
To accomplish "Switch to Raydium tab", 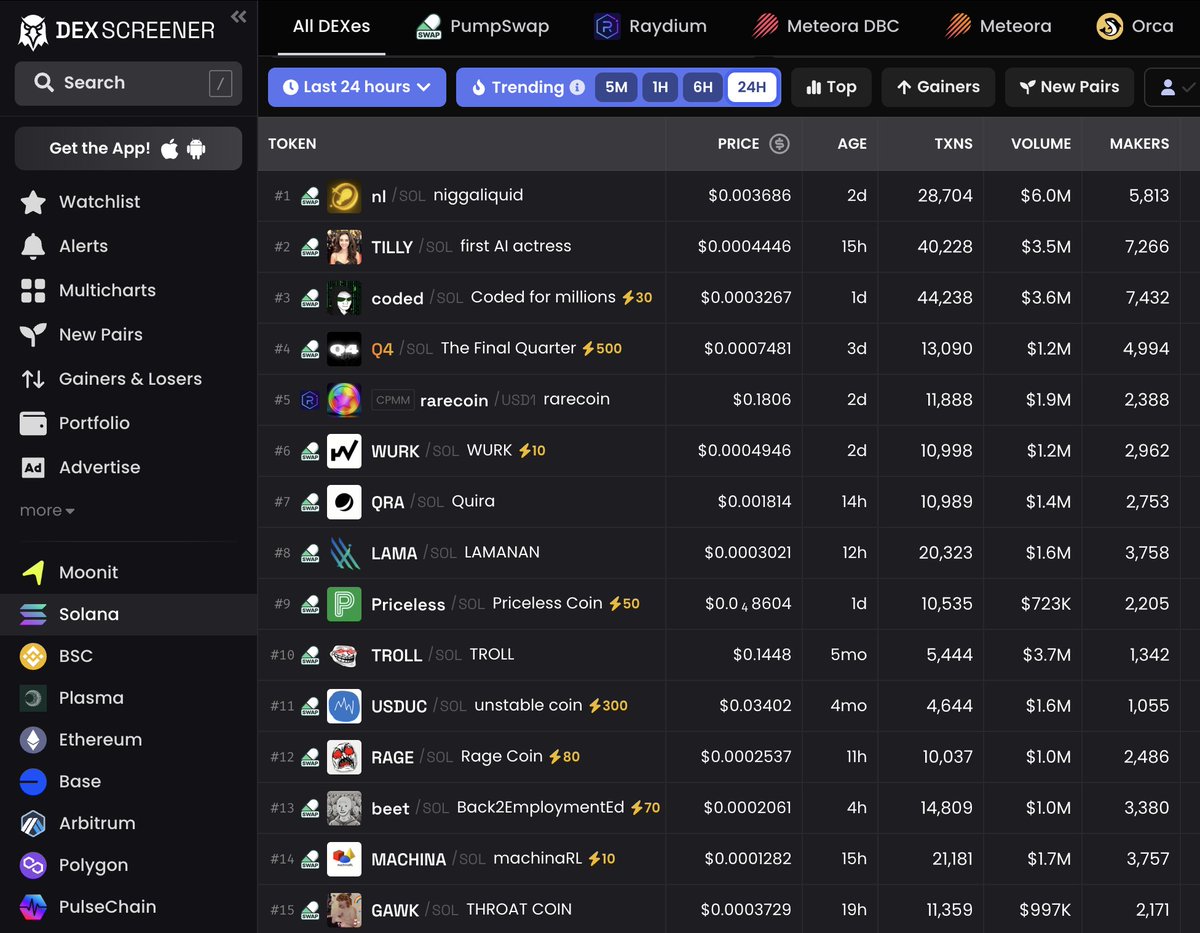I will click(x=650, y=27).
